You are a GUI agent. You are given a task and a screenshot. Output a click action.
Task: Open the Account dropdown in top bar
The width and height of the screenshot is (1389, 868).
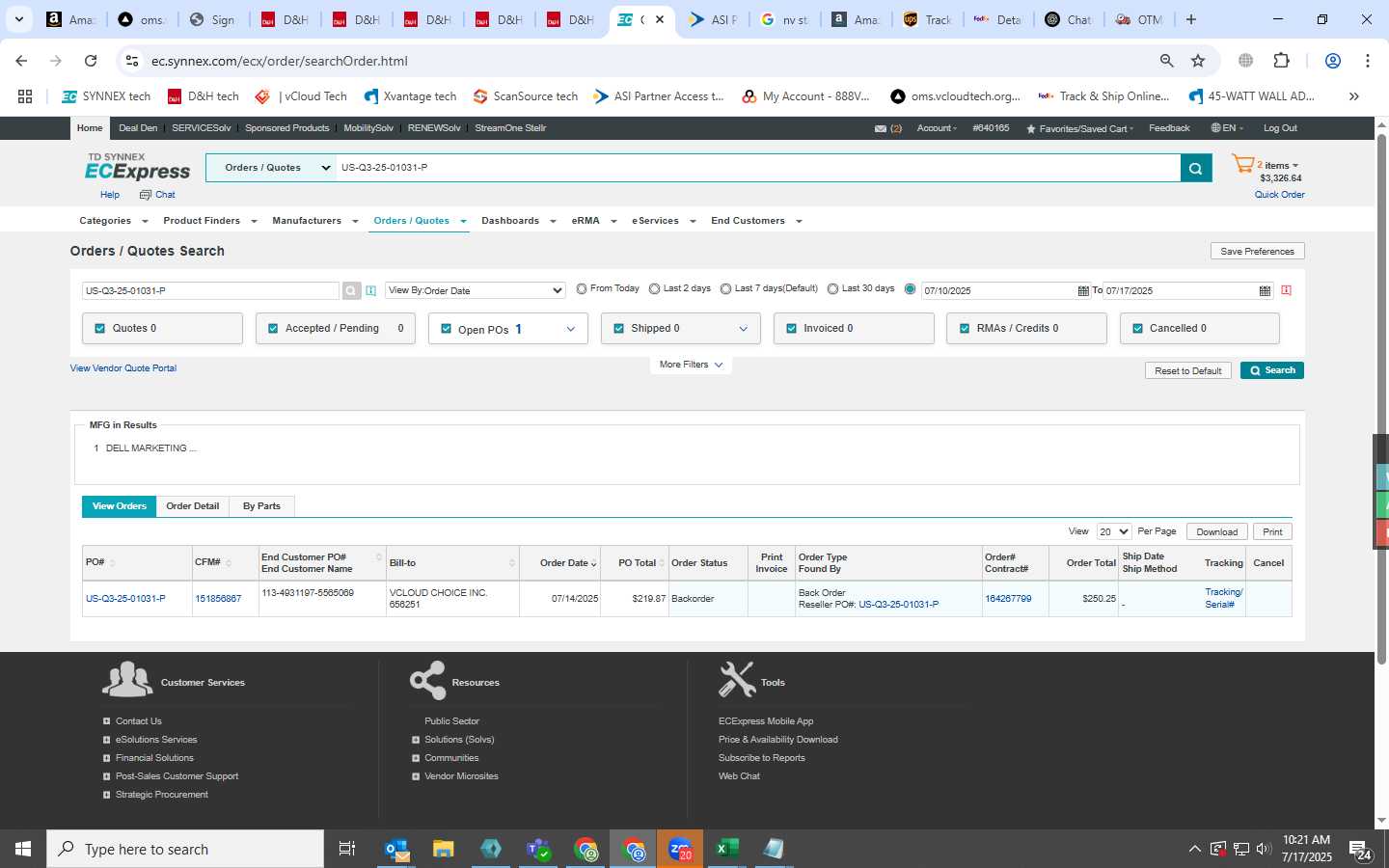937,128
